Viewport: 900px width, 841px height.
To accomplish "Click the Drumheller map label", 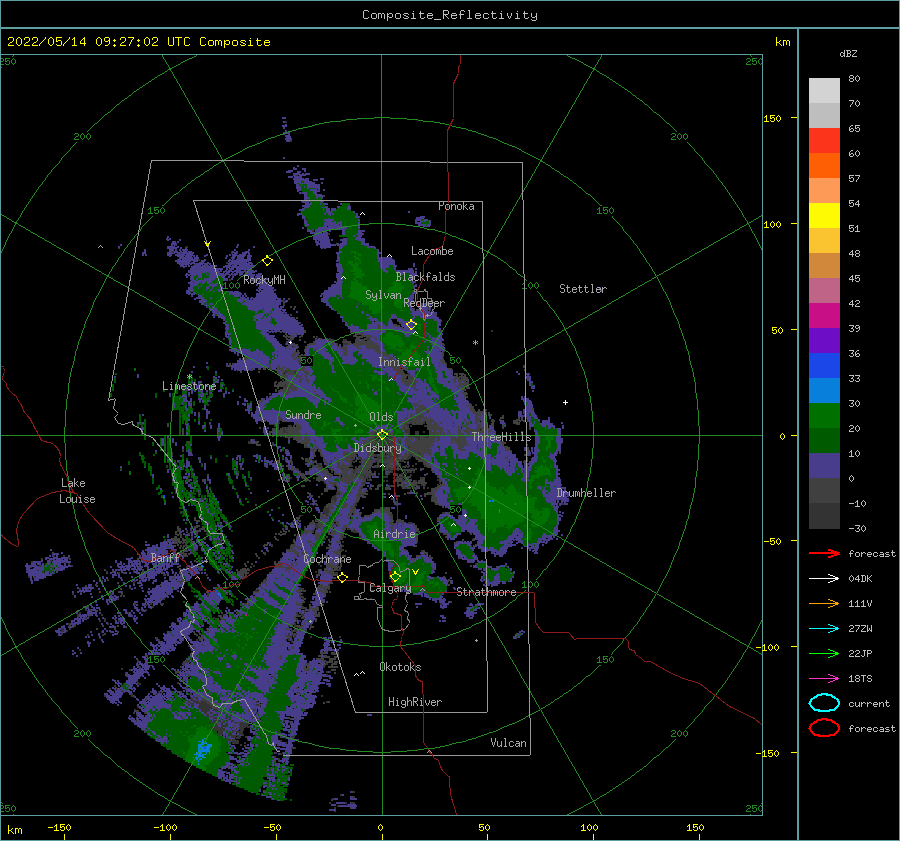I will click(586, 493).
